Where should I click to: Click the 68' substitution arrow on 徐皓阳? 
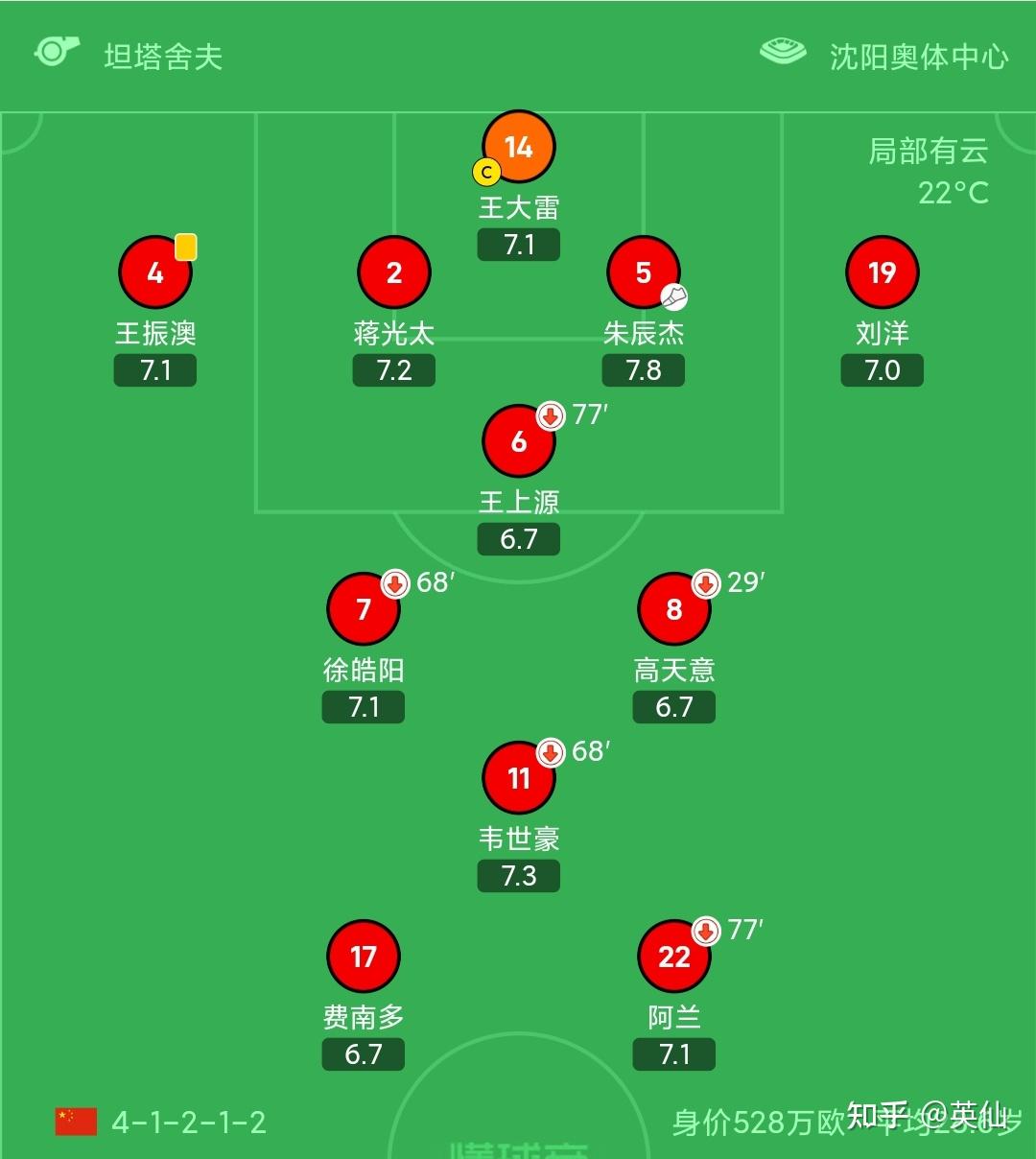click(395, 583)
